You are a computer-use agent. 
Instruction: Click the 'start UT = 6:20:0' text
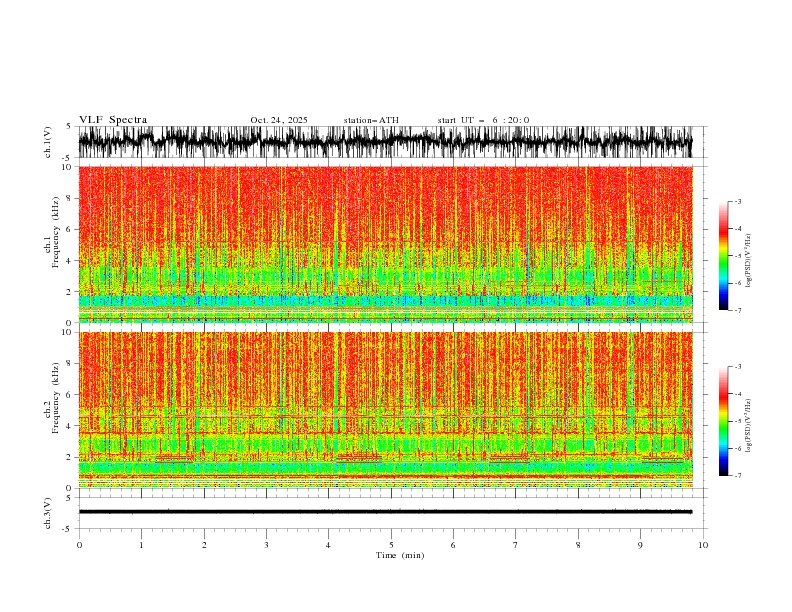483,120
